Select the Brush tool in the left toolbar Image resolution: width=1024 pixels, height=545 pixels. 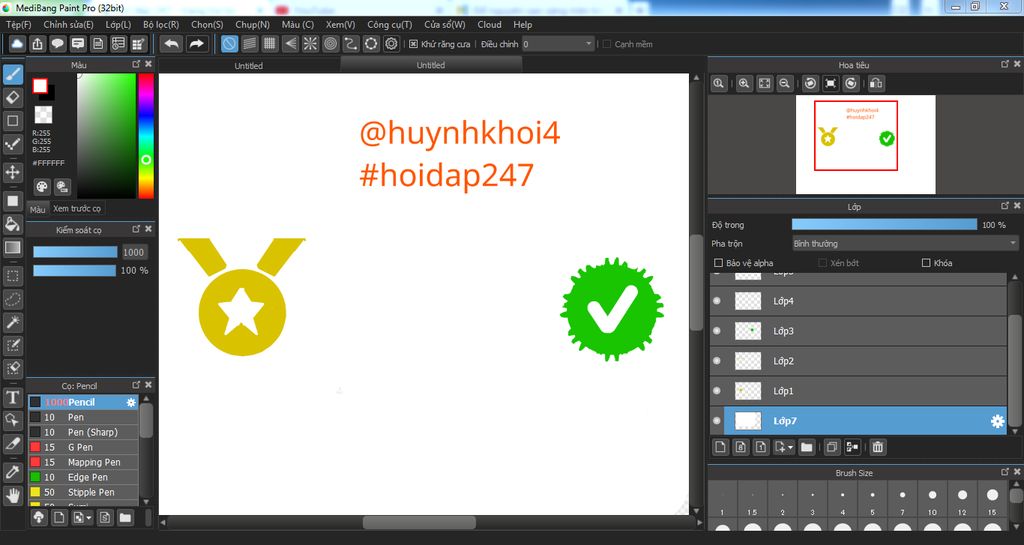click(x=12, y=74)
